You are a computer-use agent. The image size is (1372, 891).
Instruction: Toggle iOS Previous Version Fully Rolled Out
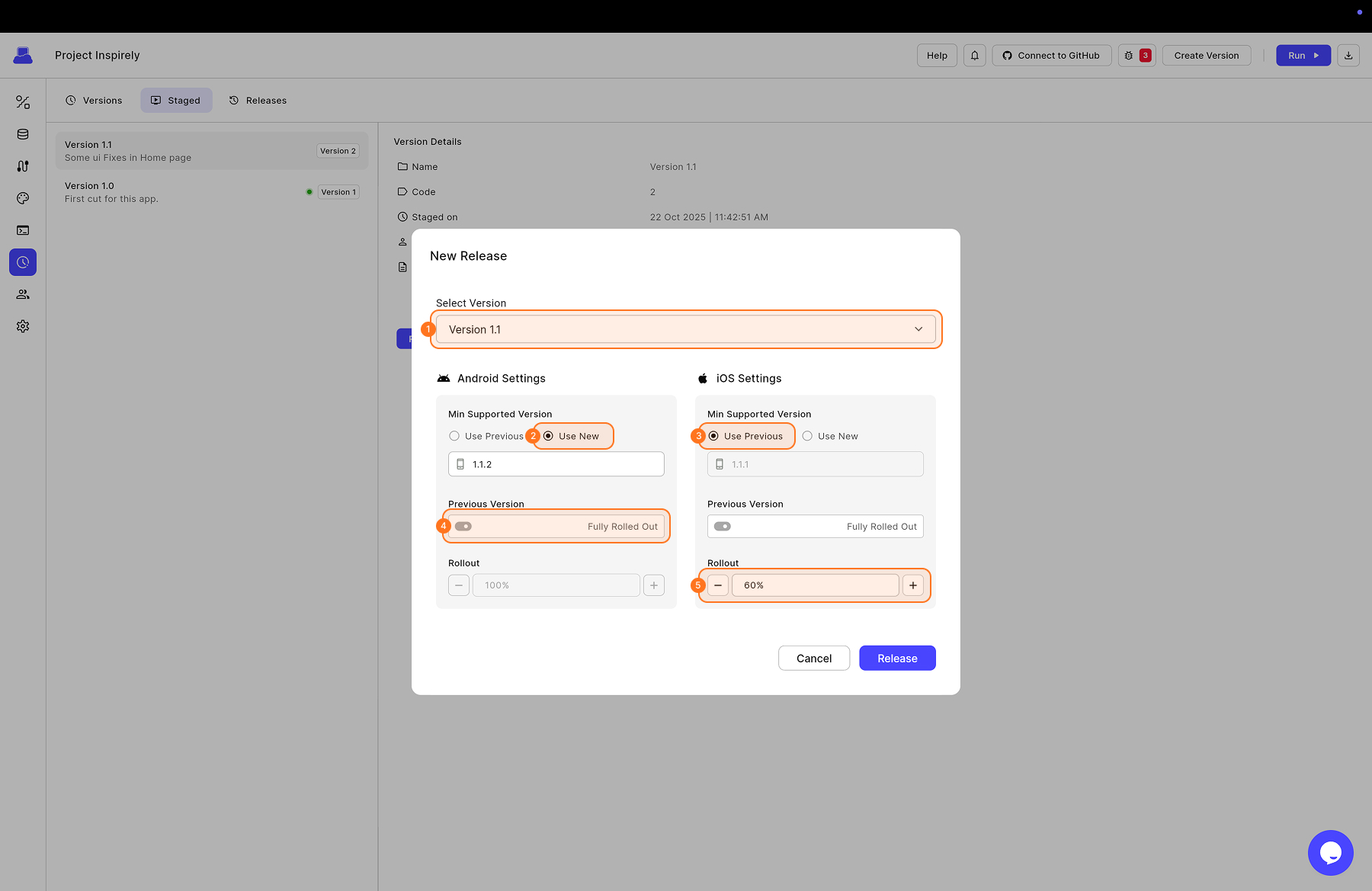[x=723, y=527]
